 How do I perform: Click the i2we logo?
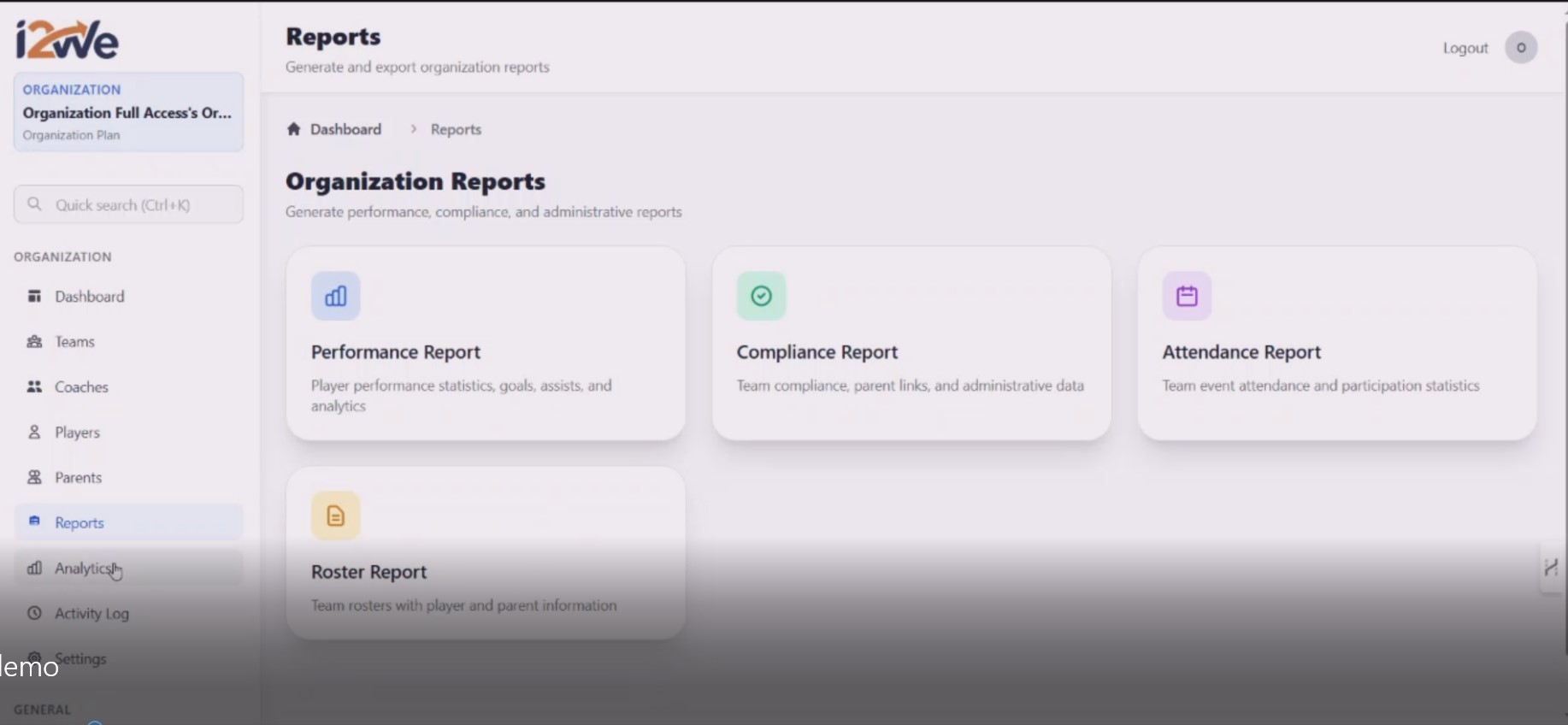[67, 40]
